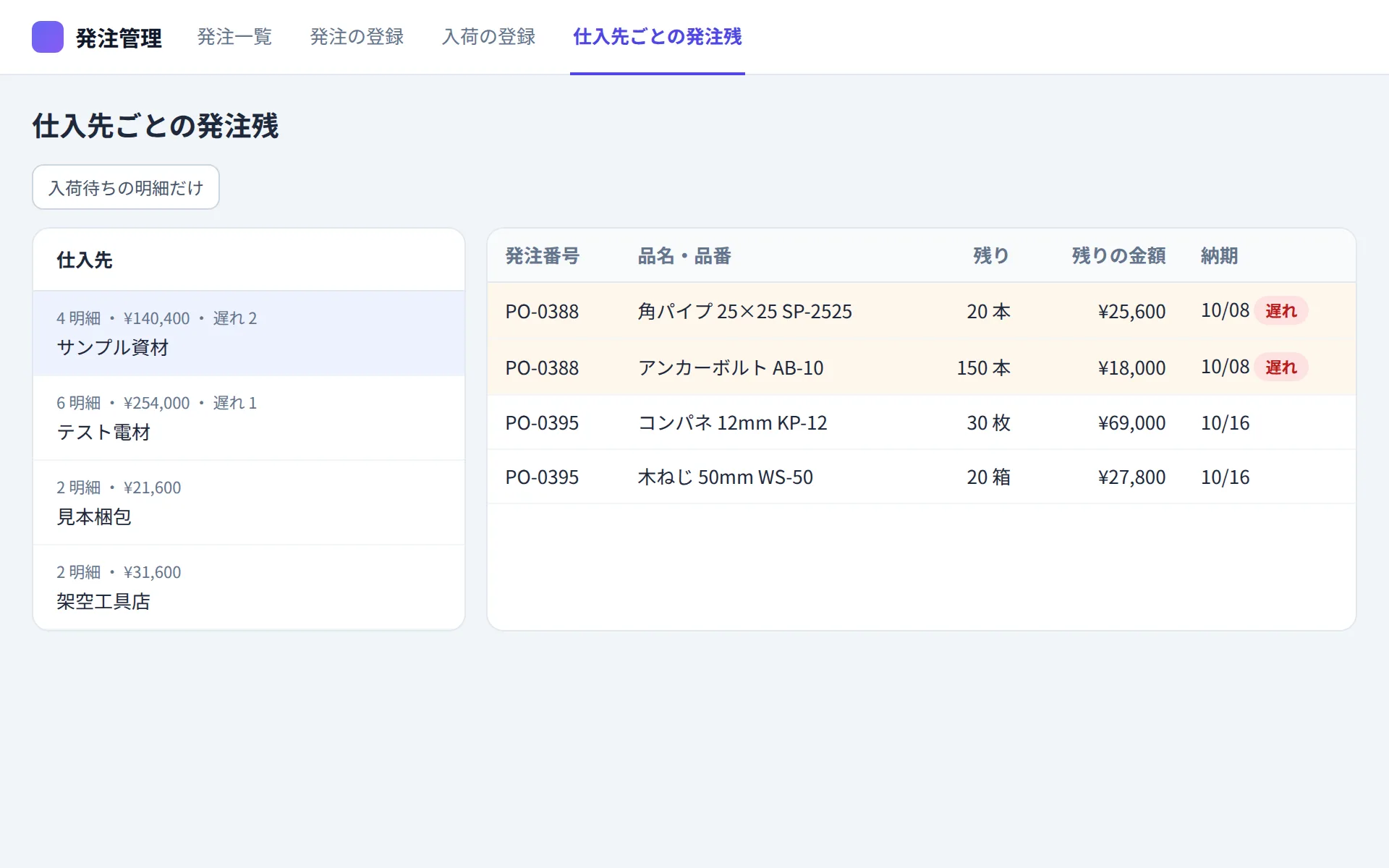Select supplier サンプル資材

click(249, 333)
